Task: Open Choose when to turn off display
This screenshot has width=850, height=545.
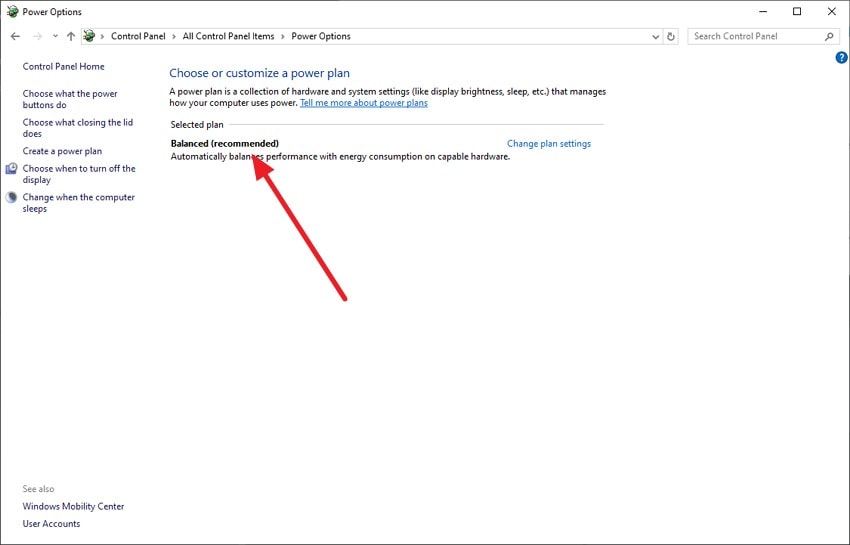Action: click(79, 174)
